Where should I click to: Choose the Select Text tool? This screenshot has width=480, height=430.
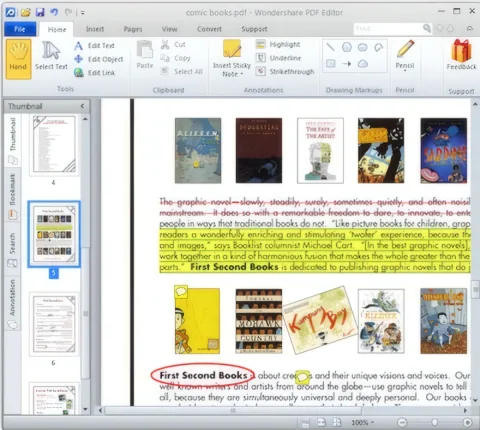click(x=51, y=56)
